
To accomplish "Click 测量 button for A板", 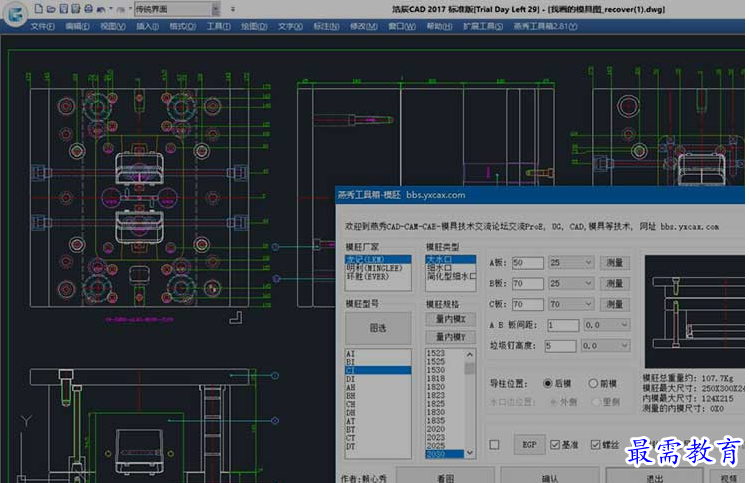I will (x=615, y=263).
